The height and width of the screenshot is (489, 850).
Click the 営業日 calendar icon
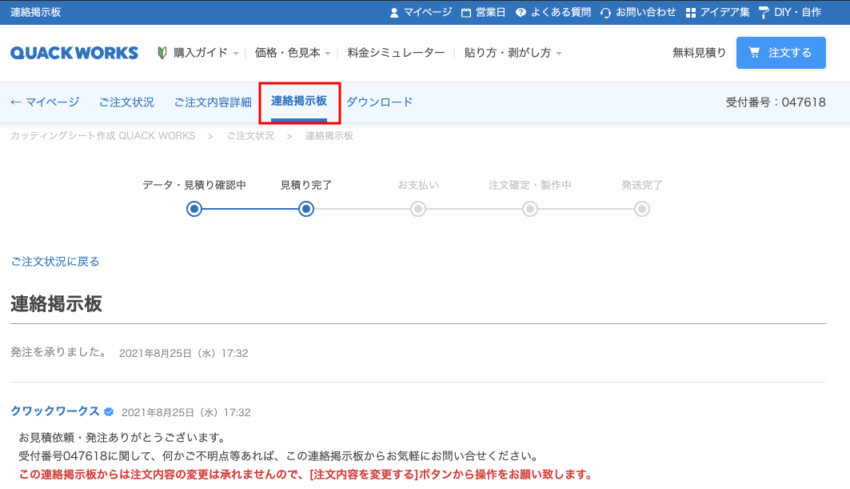click(466, 12)
